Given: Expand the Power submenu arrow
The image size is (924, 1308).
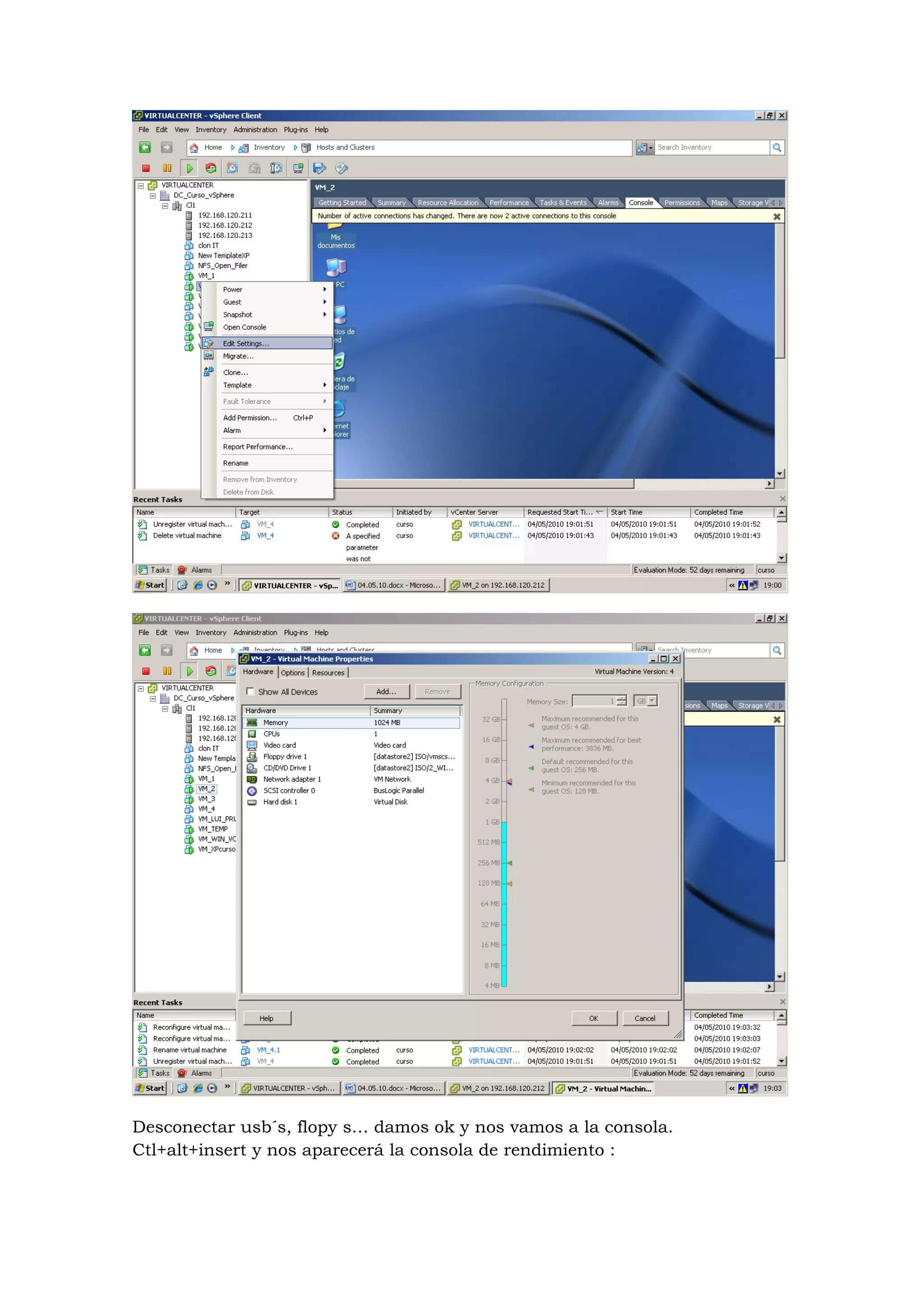Looking at the screenshot, I should coord(325,289).
